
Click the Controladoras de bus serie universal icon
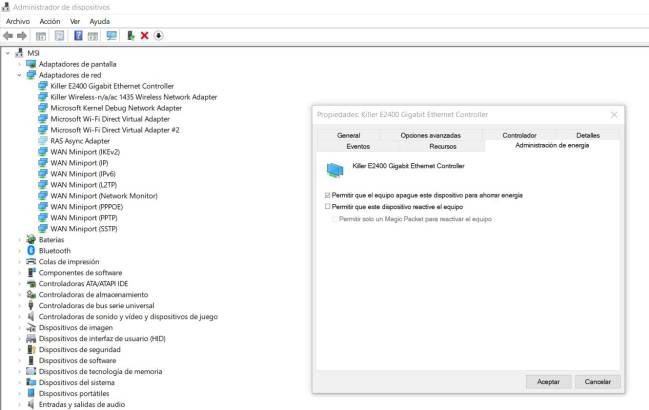31,305
